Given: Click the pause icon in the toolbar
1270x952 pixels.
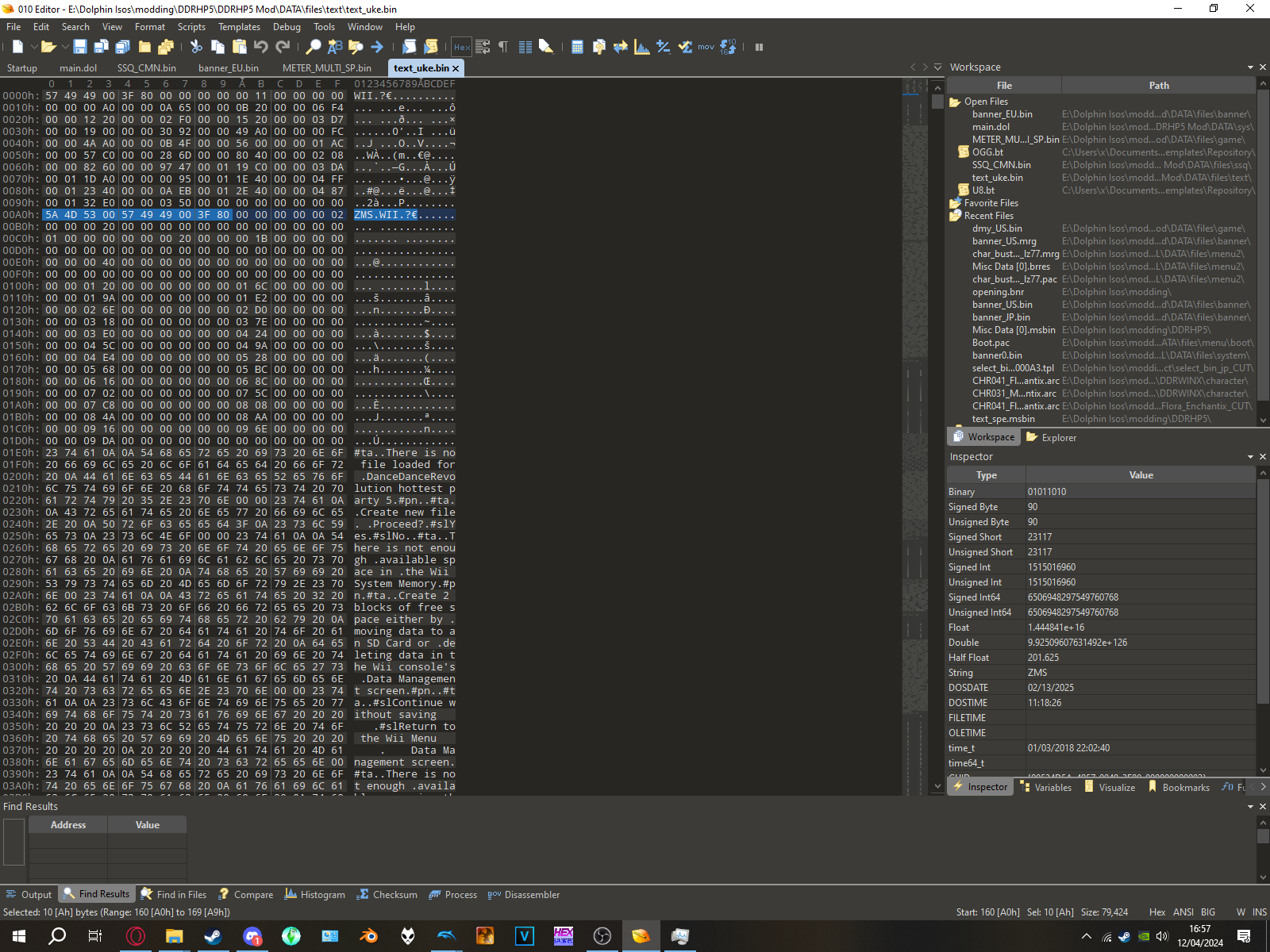Looking at the screenshot, I should point(759,47).
